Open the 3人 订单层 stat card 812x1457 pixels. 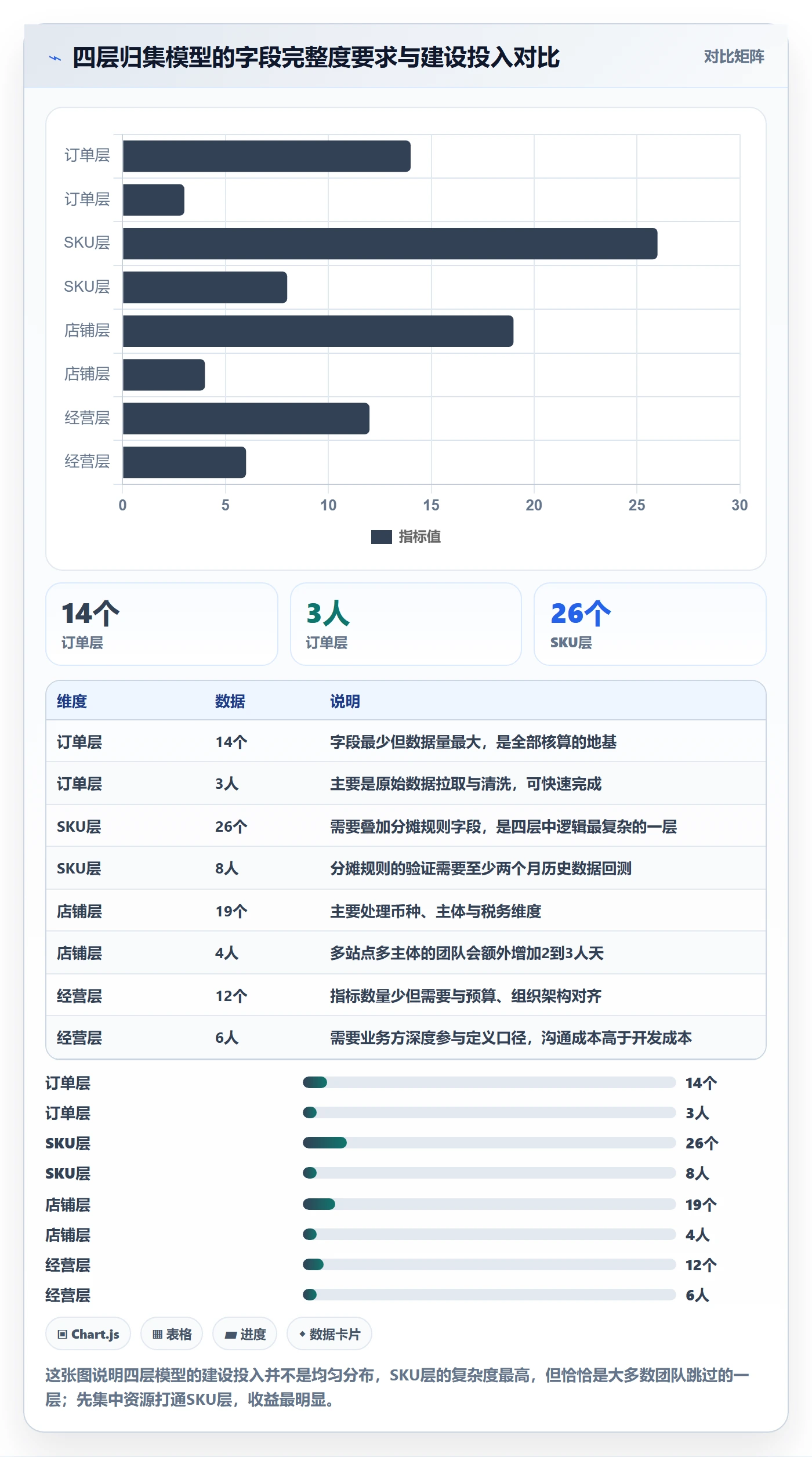tap(406, 624)
